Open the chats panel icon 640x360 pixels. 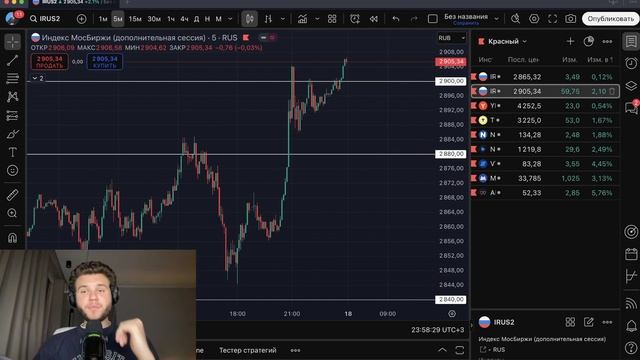631,107
